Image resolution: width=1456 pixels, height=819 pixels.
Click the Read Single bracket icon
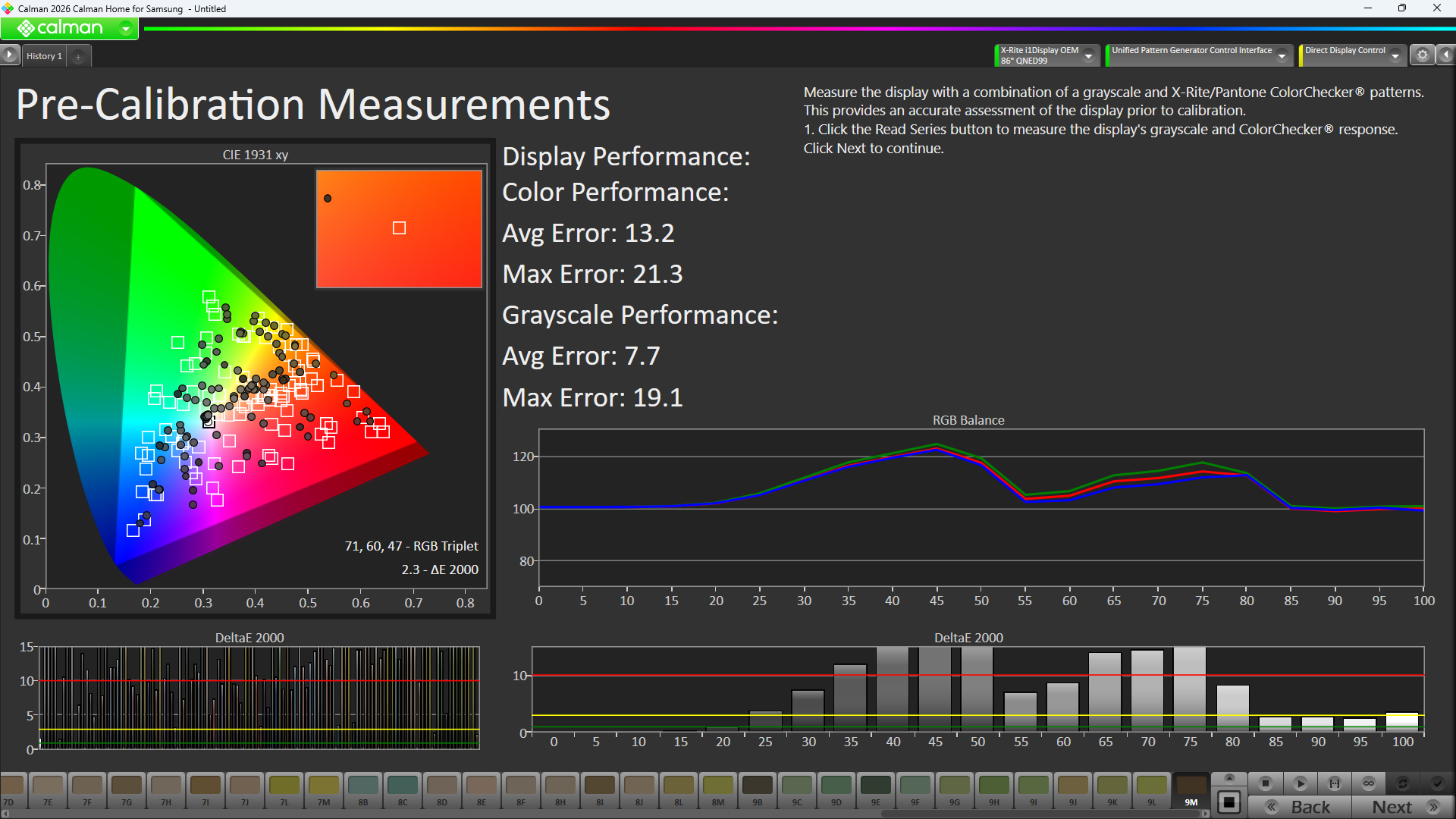pyautogui.click(x=1335, y=783)
